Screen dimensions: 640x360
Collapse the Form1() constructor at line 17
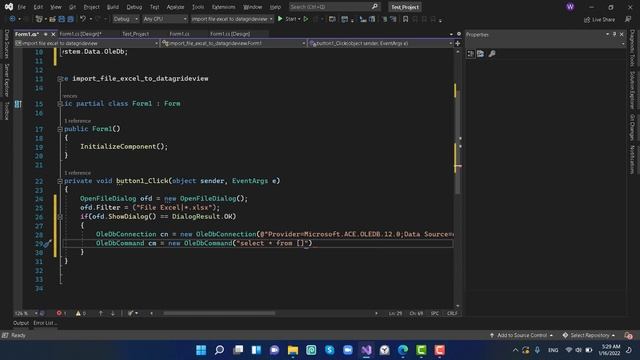pyautogui.click(x=60, y=129)
